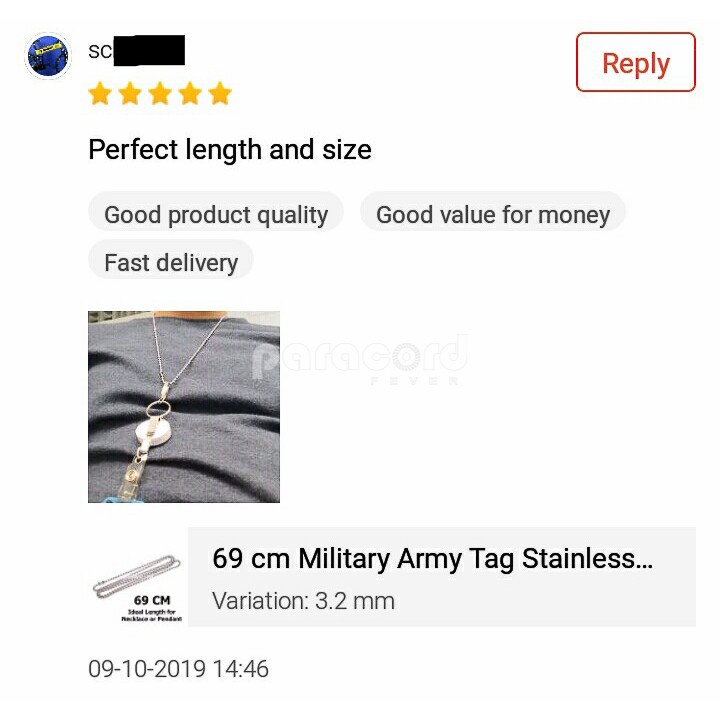Click the "Fast delivery" tag
Screen dimensions: 720x720
point(171,263)
